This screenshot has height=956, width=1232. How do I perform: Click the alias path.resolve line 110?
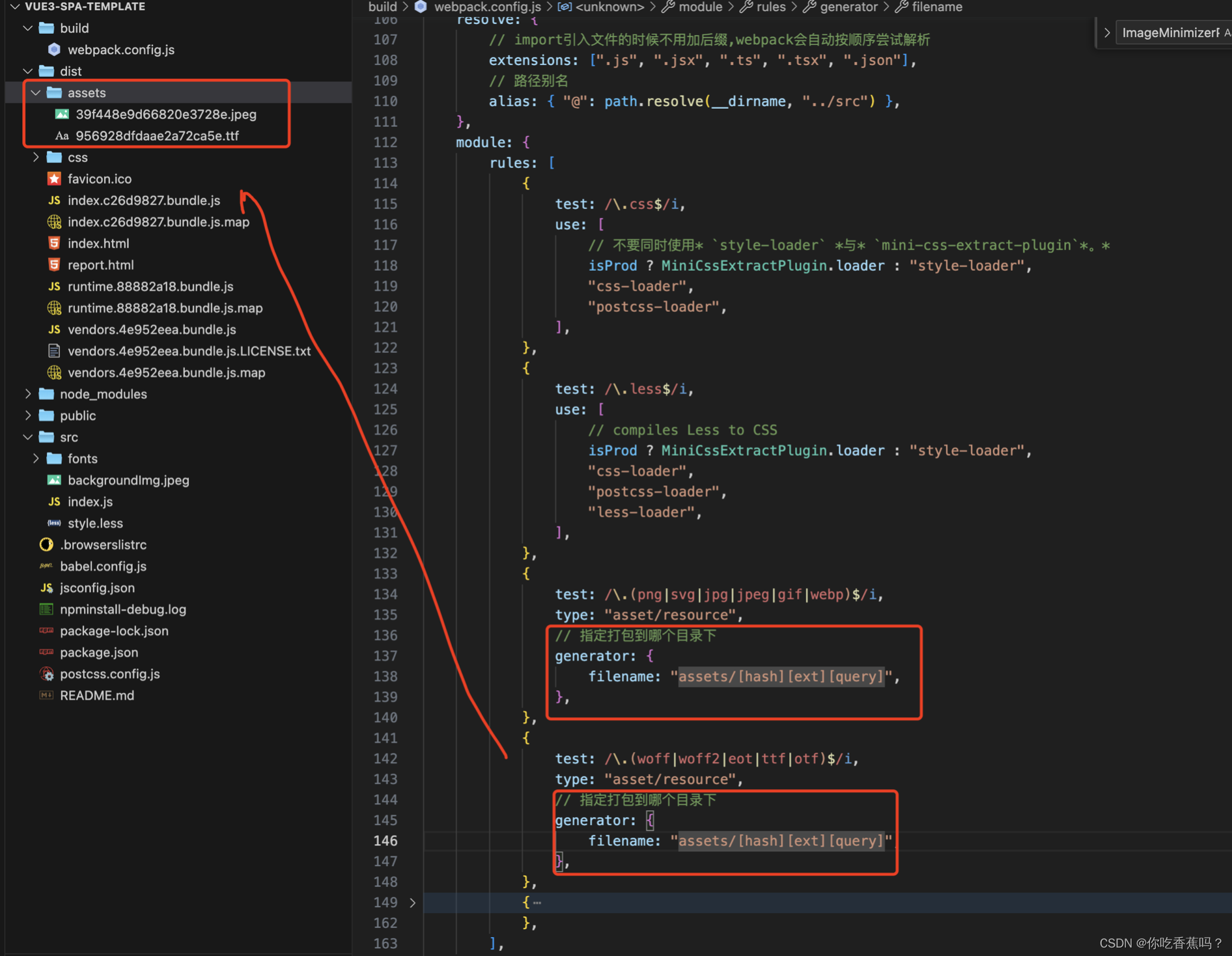point(694,101)
